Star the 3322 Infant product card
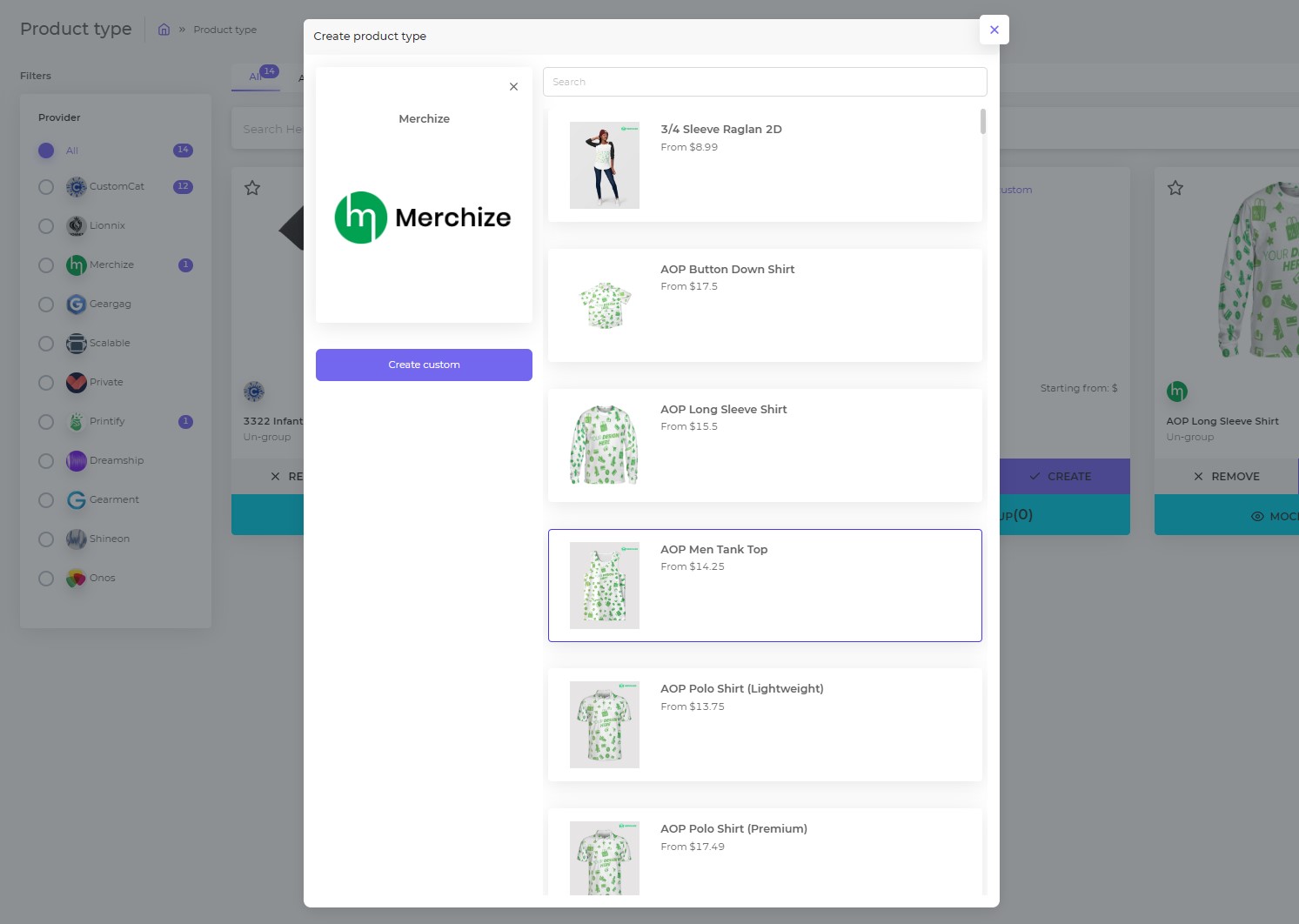This screenshot has height=924, width=1299. [252, 188]
